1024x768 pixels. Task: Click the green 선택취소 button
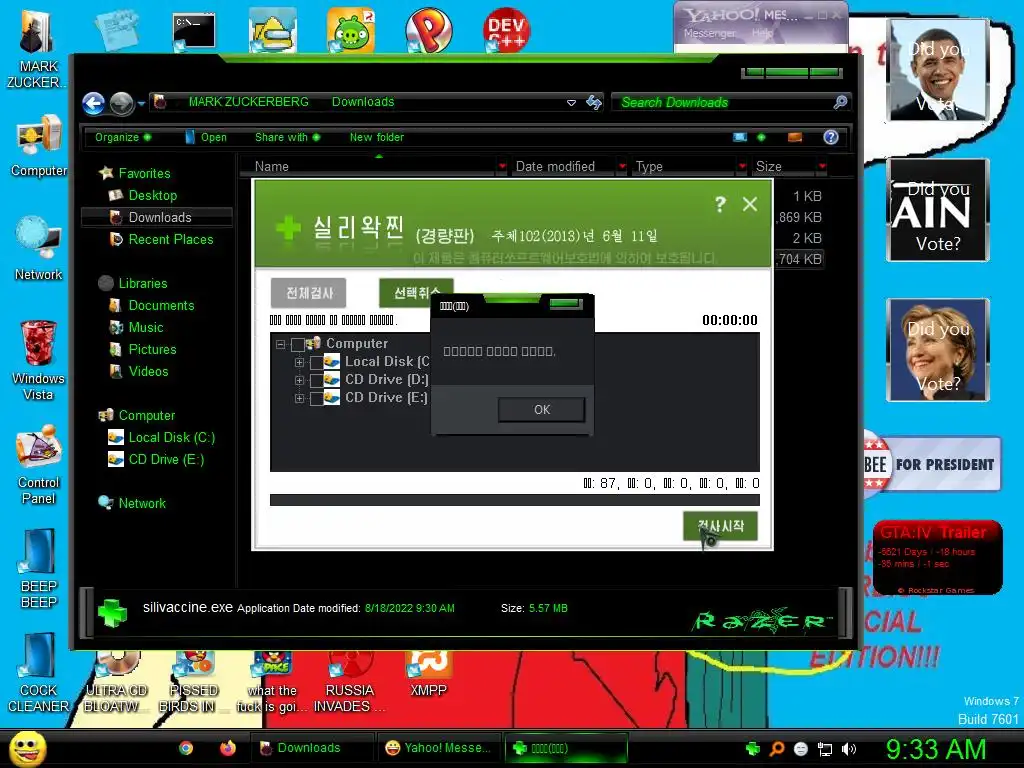[x=415, y=293]
